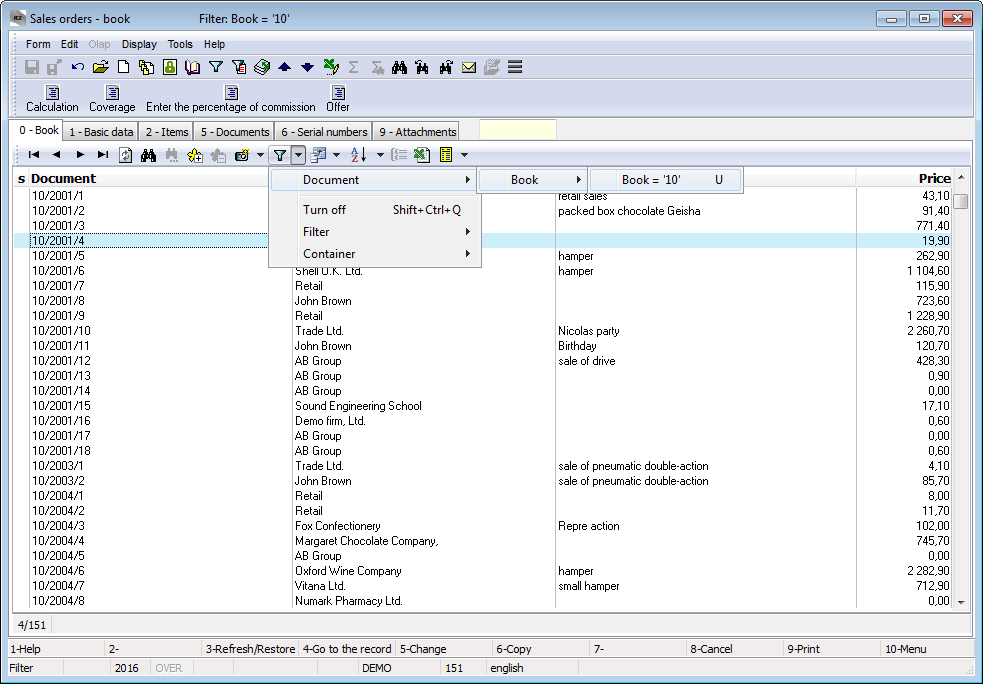Switch to the 2 - Items tab
The width and height of the screenshot is (983, 684).
point(166,132)
